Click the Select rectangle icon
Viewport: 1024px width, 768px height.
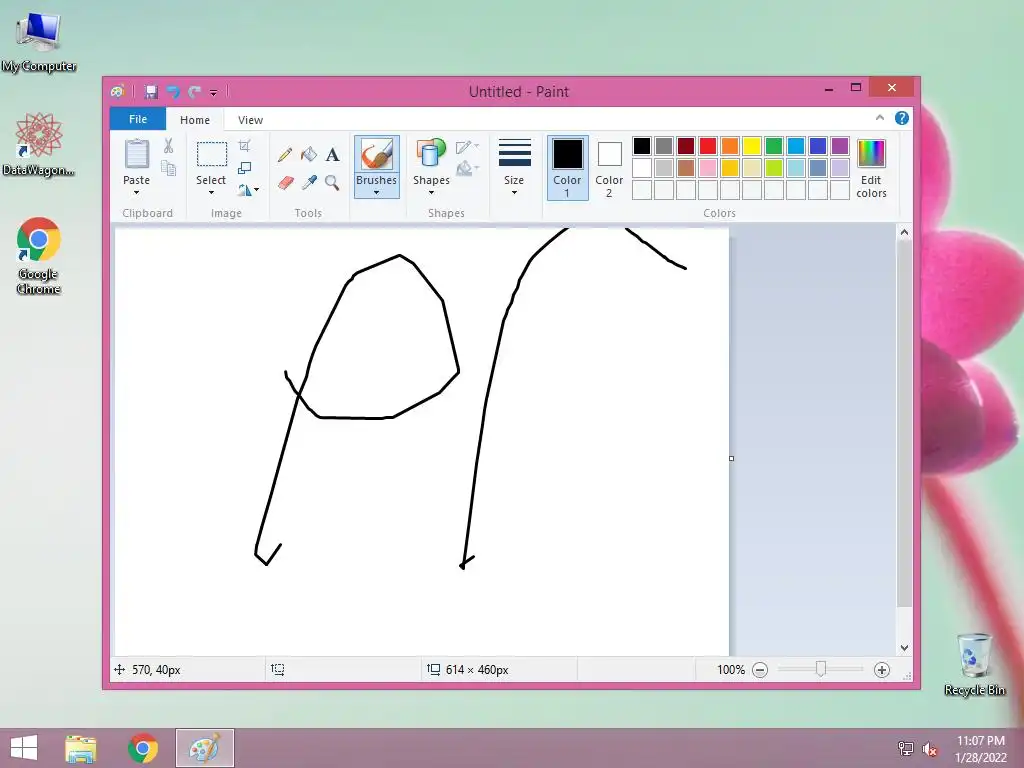click(x=212, y=154)
